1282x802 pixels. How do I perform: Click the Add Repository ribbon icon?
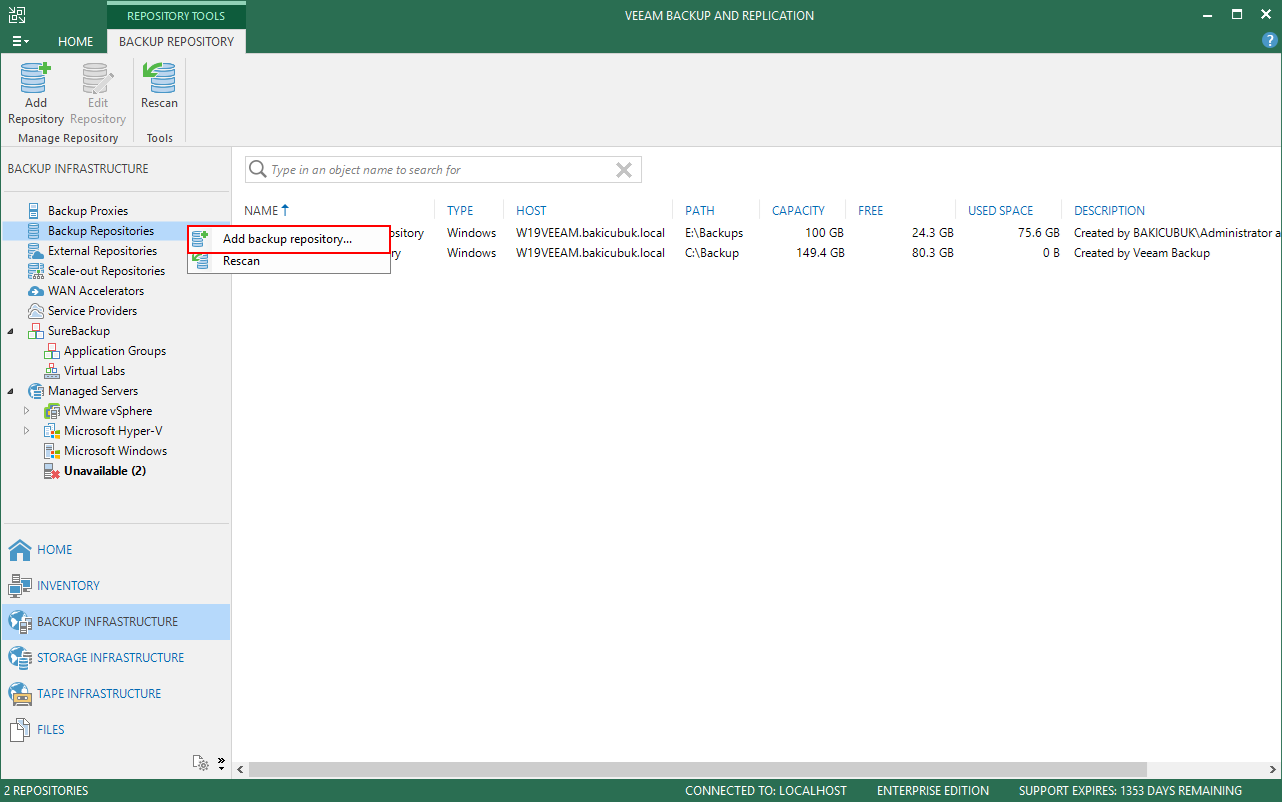(x=36, y=94)
